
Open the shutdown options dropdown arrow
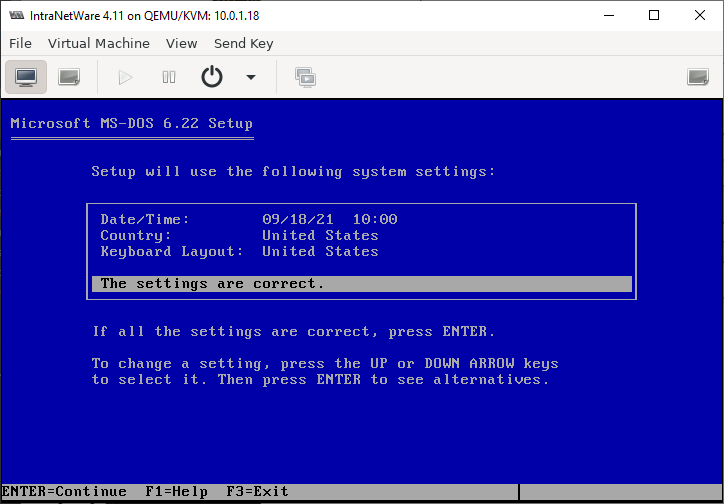(x=251, y=77)
